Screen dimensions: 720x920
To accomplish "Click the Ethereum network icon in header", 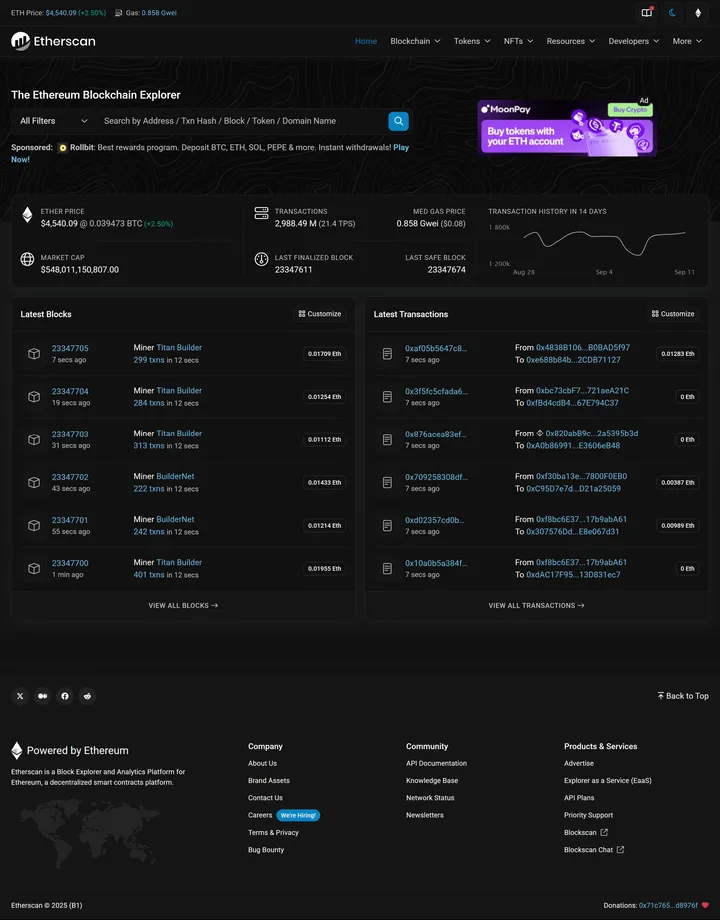I will click(x=698, y=13).
